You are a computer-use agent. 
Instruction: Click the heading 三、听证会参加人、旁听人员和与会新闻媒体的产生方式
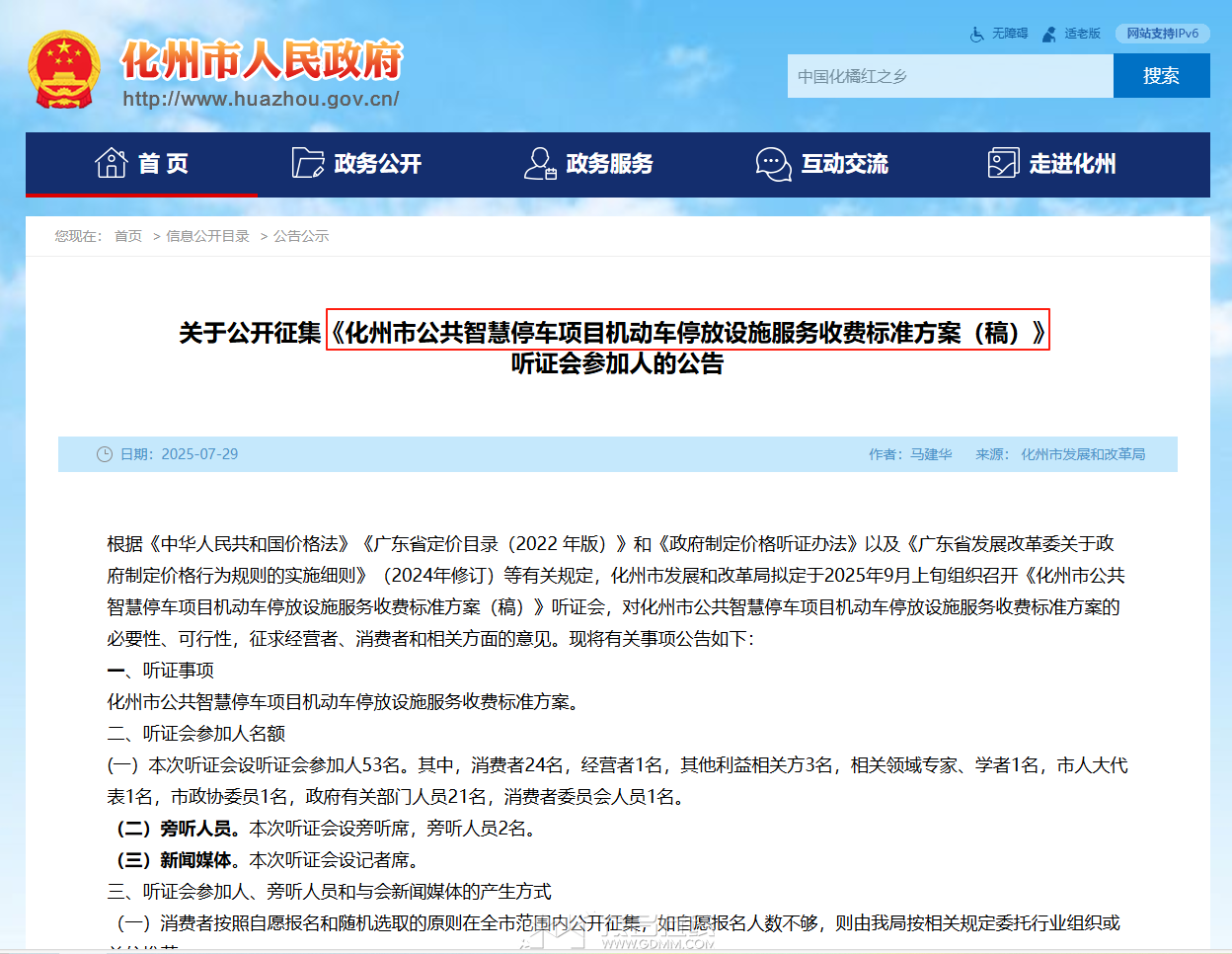coord(330,892)
